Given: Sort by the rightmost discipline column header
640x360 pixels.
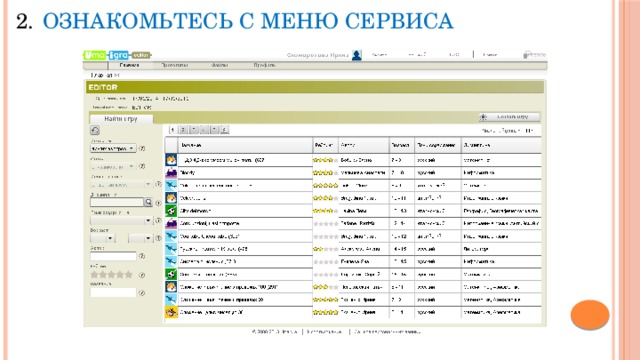Looking at the screenshot, I should (x=502, y=145).
